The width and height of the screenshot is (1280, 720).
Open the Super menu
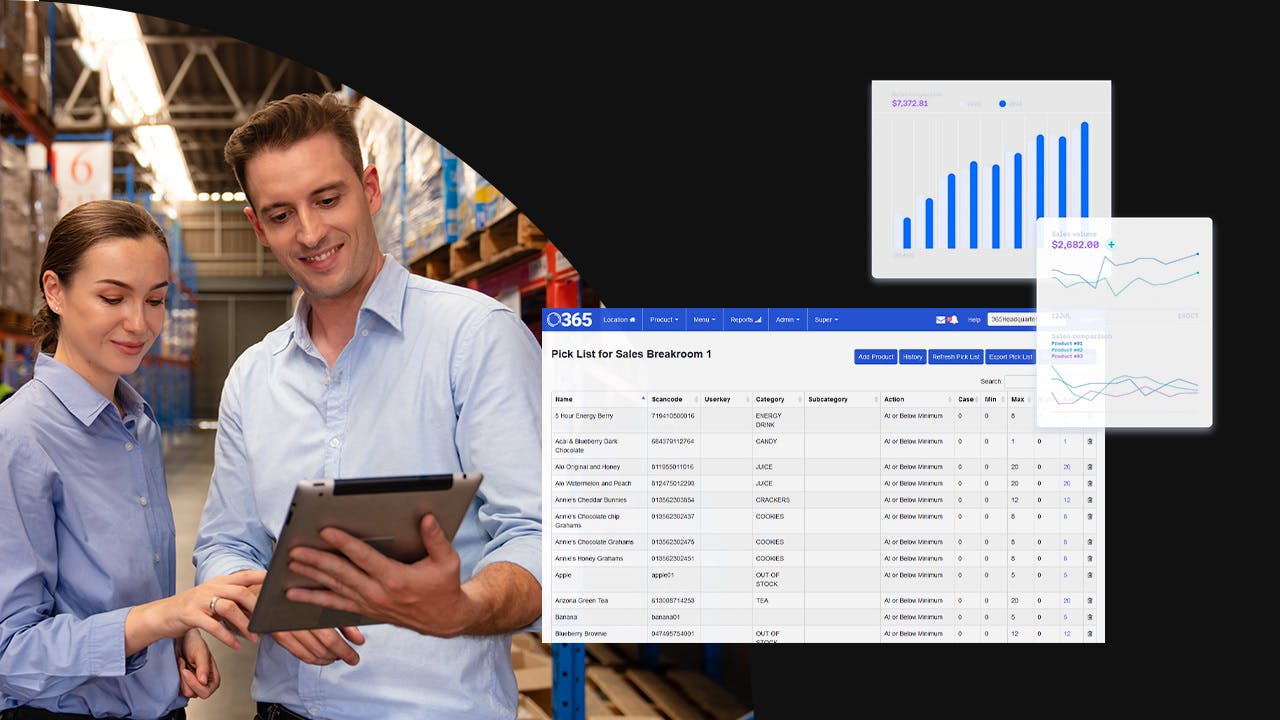point(827,320)
